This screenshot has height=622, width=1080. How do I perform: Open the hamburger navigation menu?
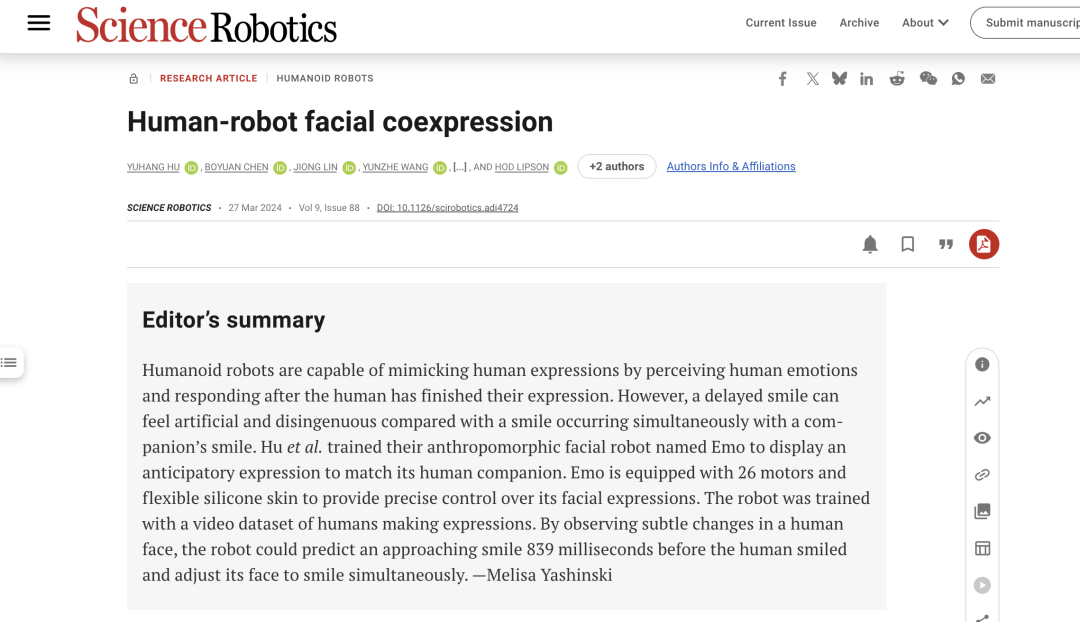tap(39, 23)
